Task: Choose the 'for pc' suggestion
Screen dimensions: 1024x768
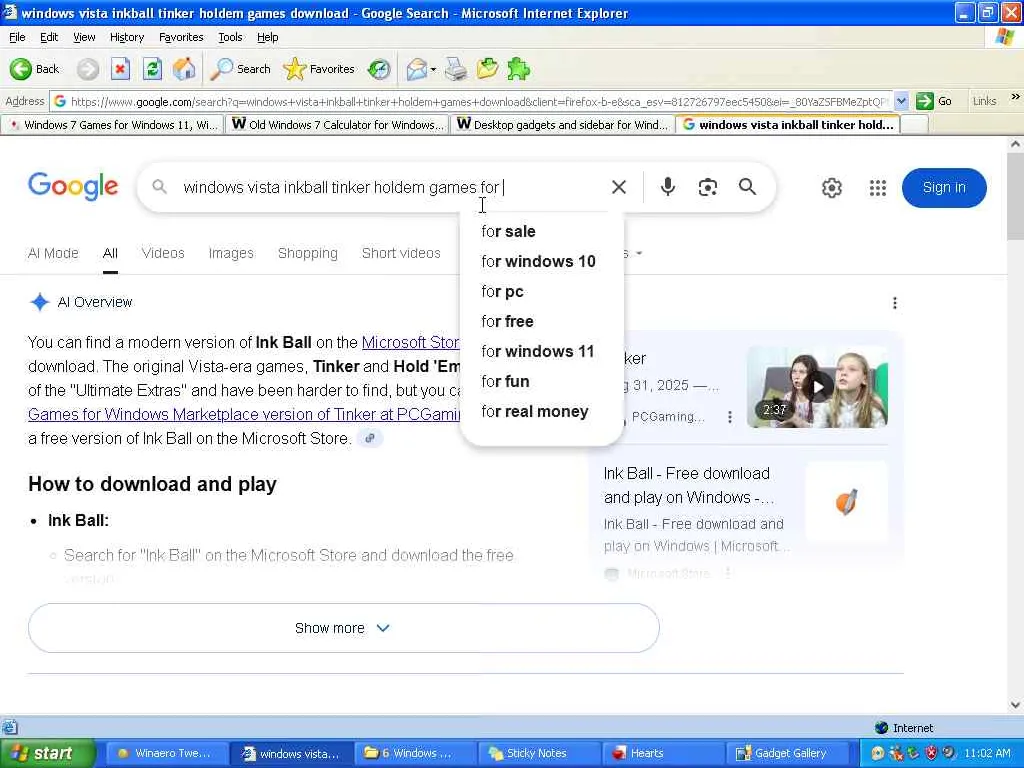Action: 542,291
